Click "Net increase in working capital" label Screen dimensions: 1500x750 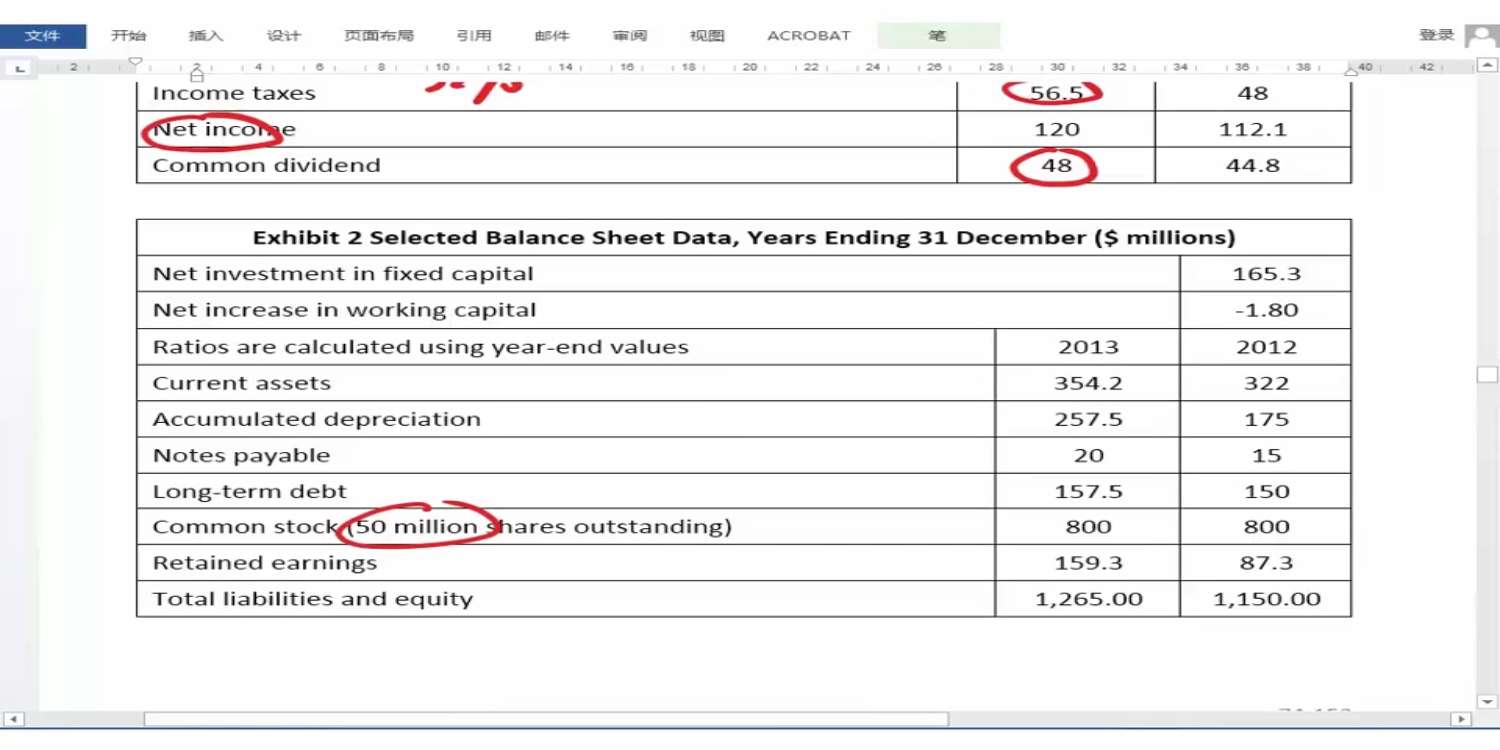point(344,310)
